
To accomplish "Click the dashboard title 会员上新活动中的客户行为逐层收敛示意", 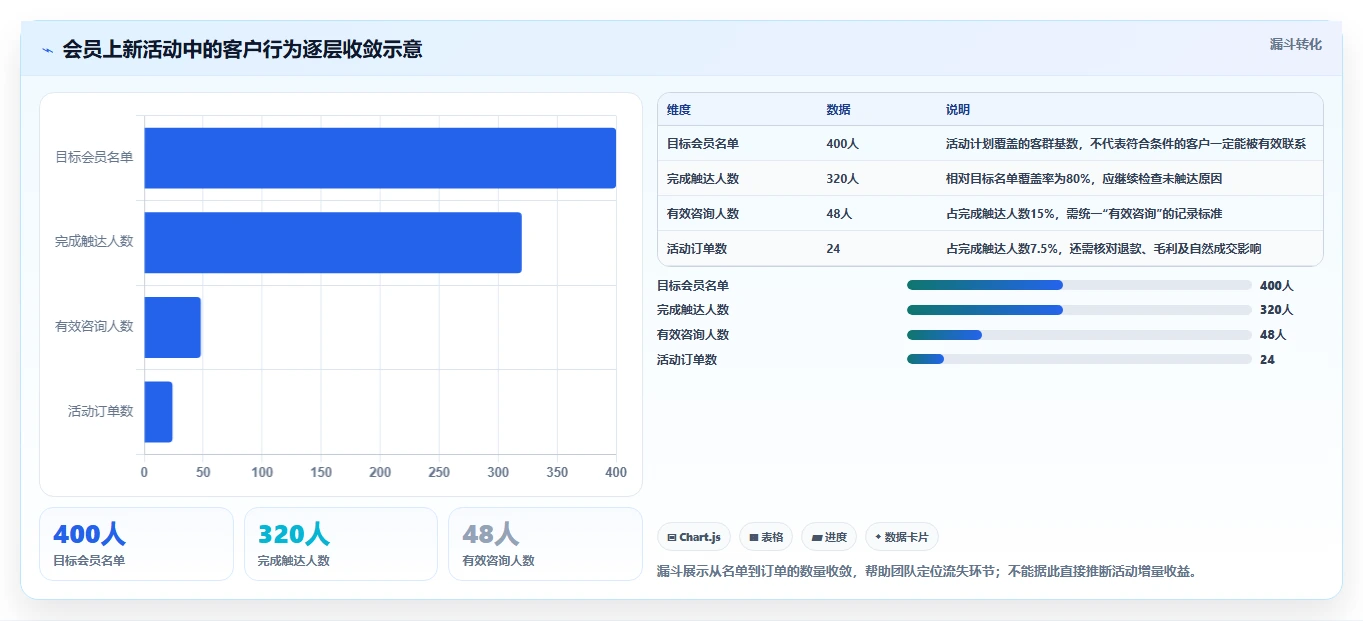I will tap(242, 49).
